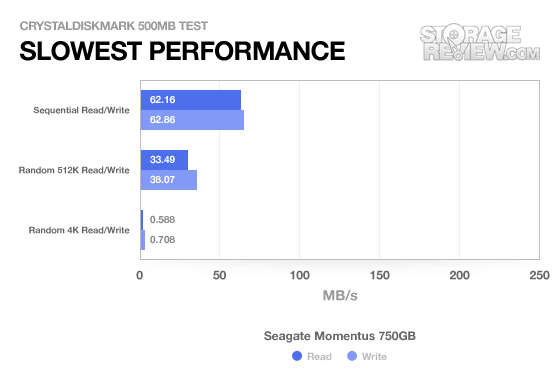Click the 100 tick on the axis
Viewport: 560px width, 380px height.
(299, 275)
